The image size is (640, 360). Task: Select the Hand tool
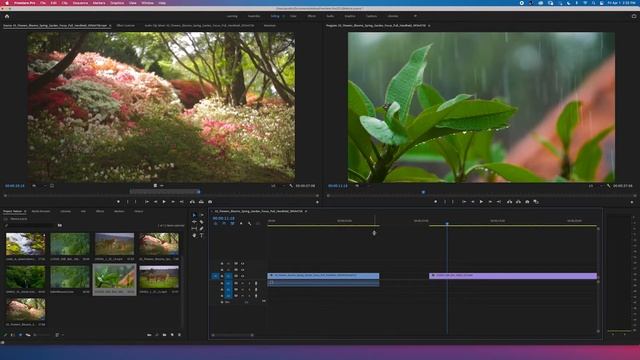(x=194, y=236)
